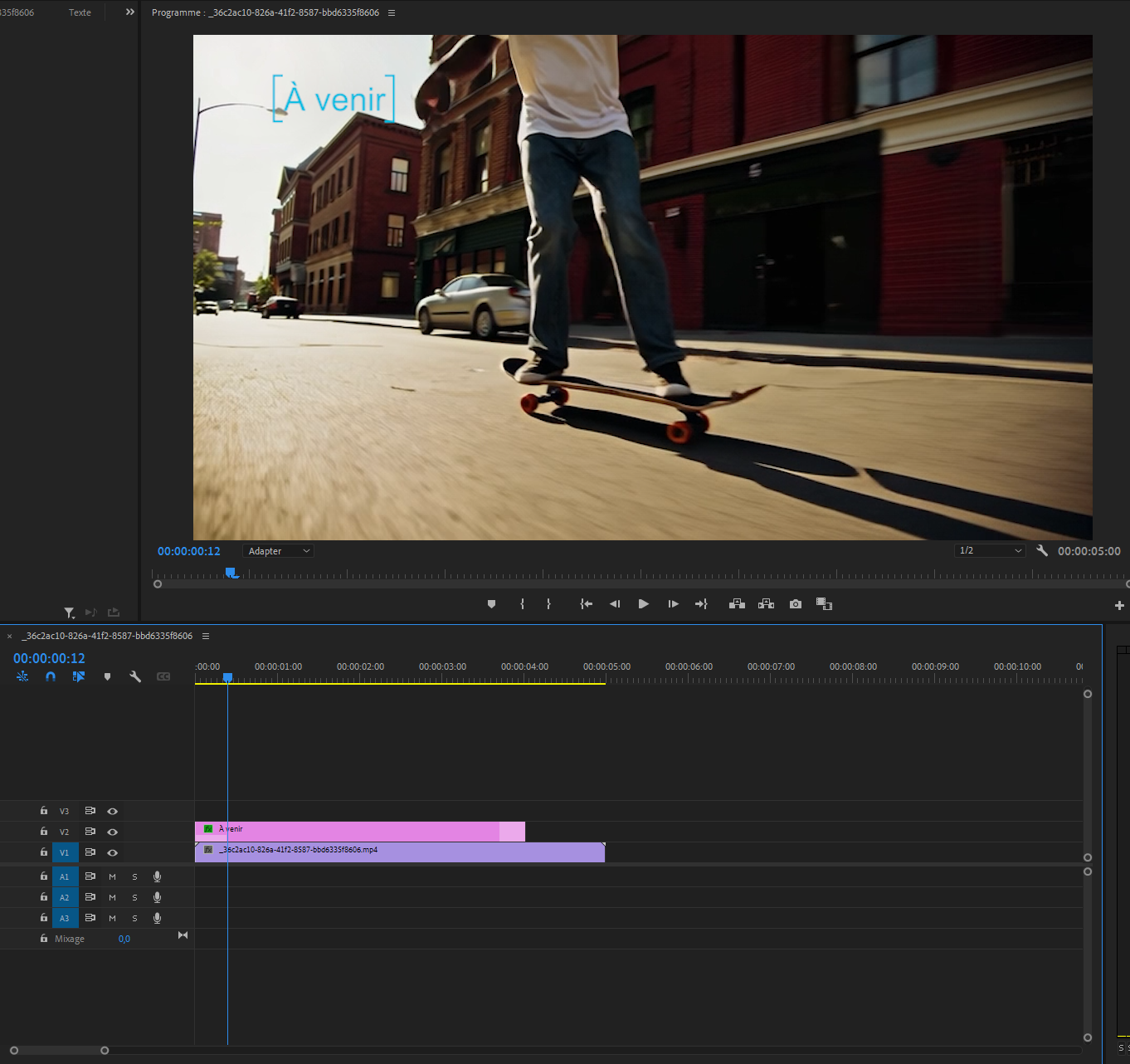Open the button editor plus icon

(x=1119, y=605)
